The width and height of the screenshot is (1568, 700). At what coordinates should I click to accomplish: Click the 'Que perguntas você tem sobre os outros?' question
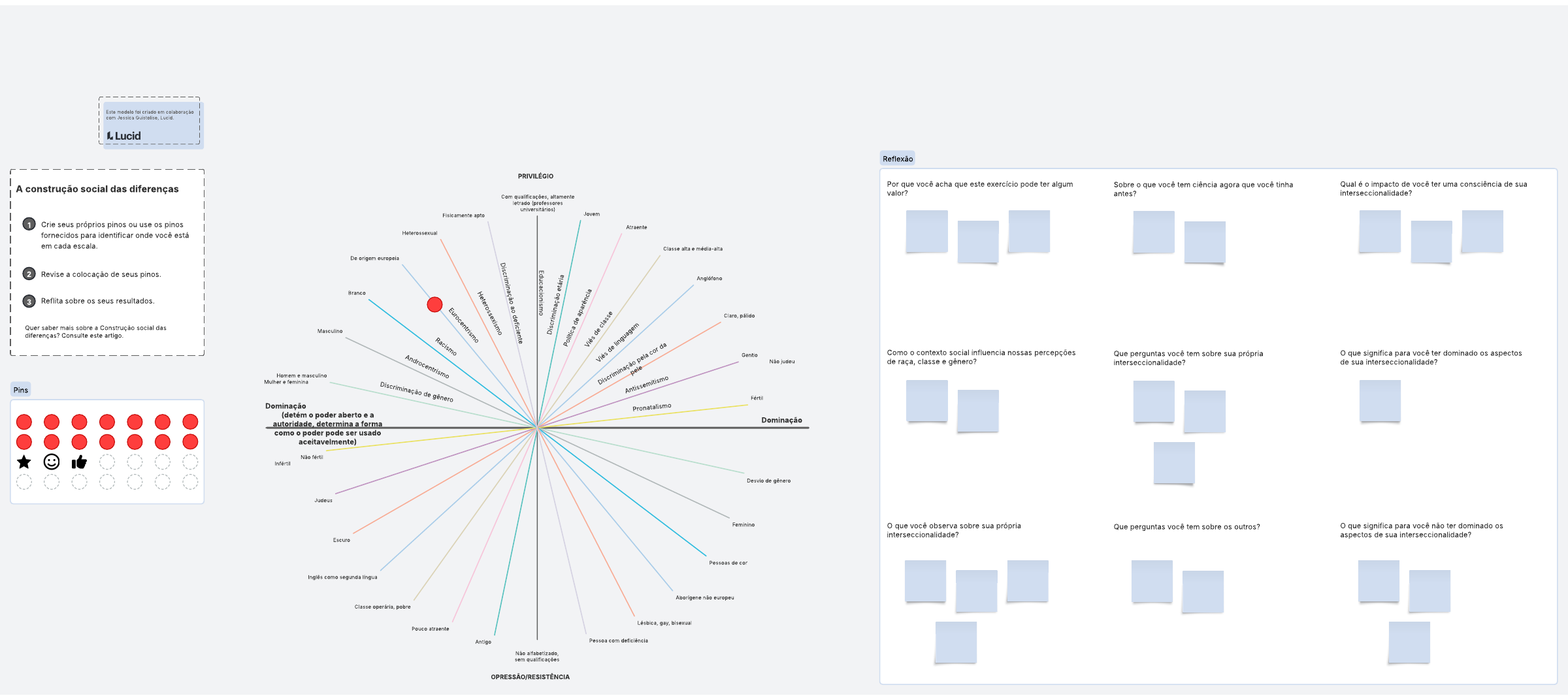click(x=1186, y=527)
